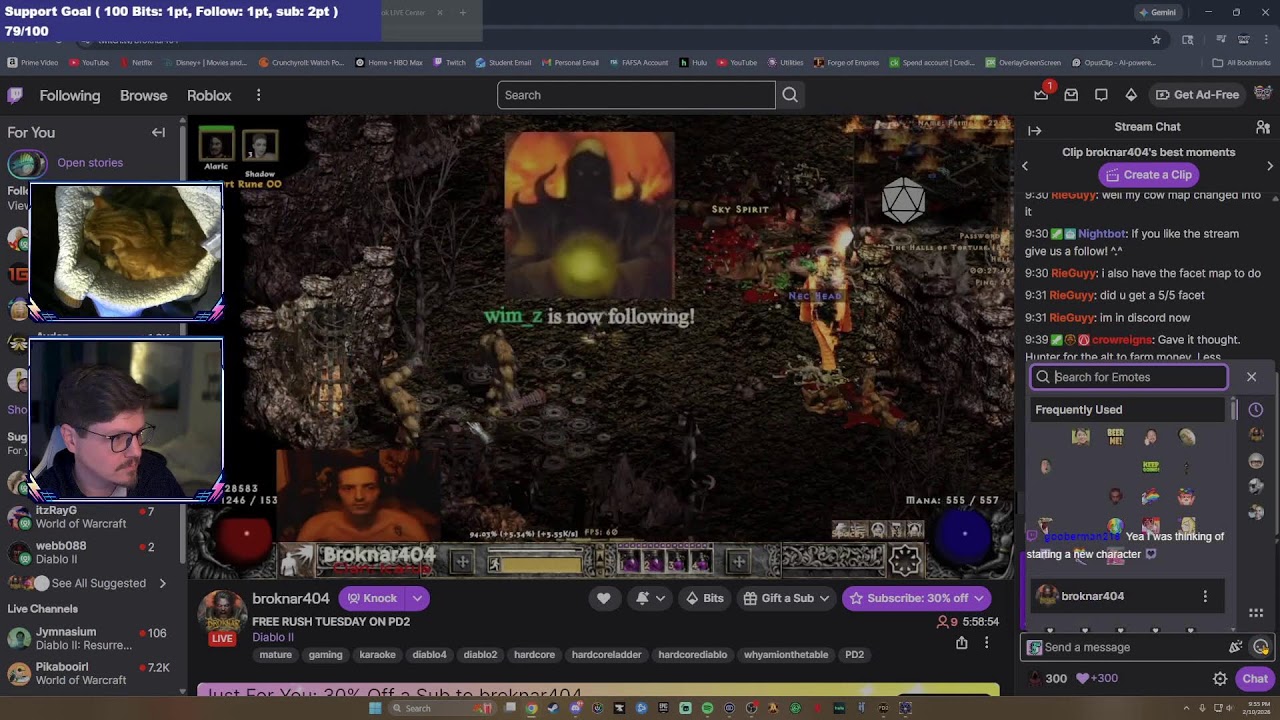The height and width of the screenshot is (720, 1280).
Task: Open the webb088 suggested channel
Action: pyautogui.click(x=88, y=552)
